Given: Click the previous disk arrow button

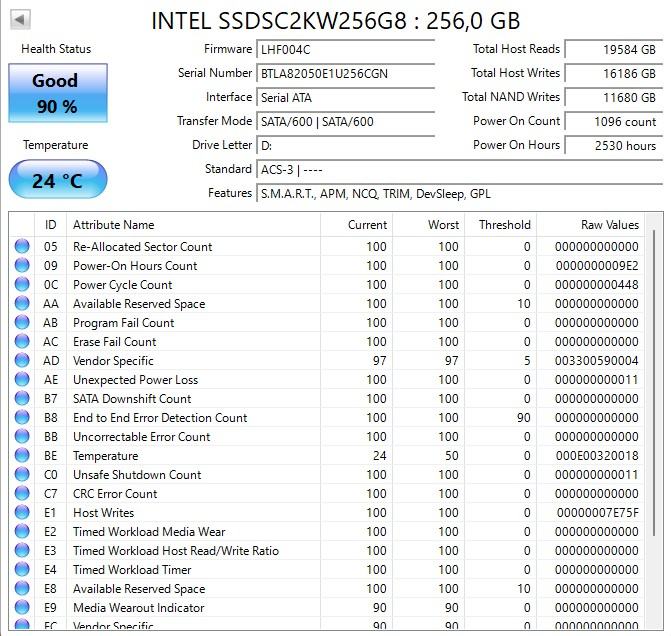Looking at the screenshot, I should click(x=20, y=20).
